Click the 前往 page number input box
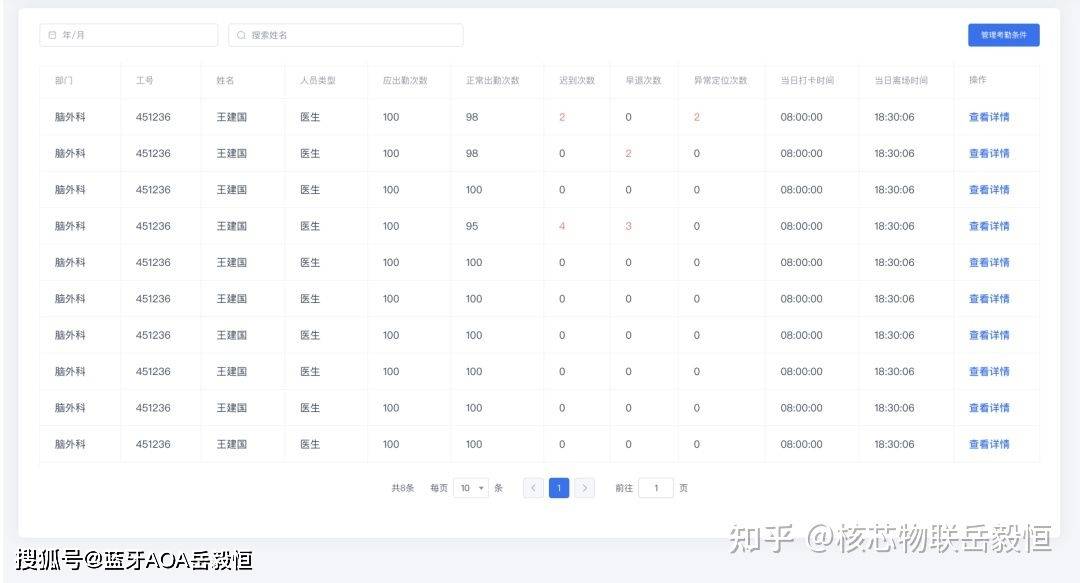Screen dimensions: 1080x583 coord(656,488)
